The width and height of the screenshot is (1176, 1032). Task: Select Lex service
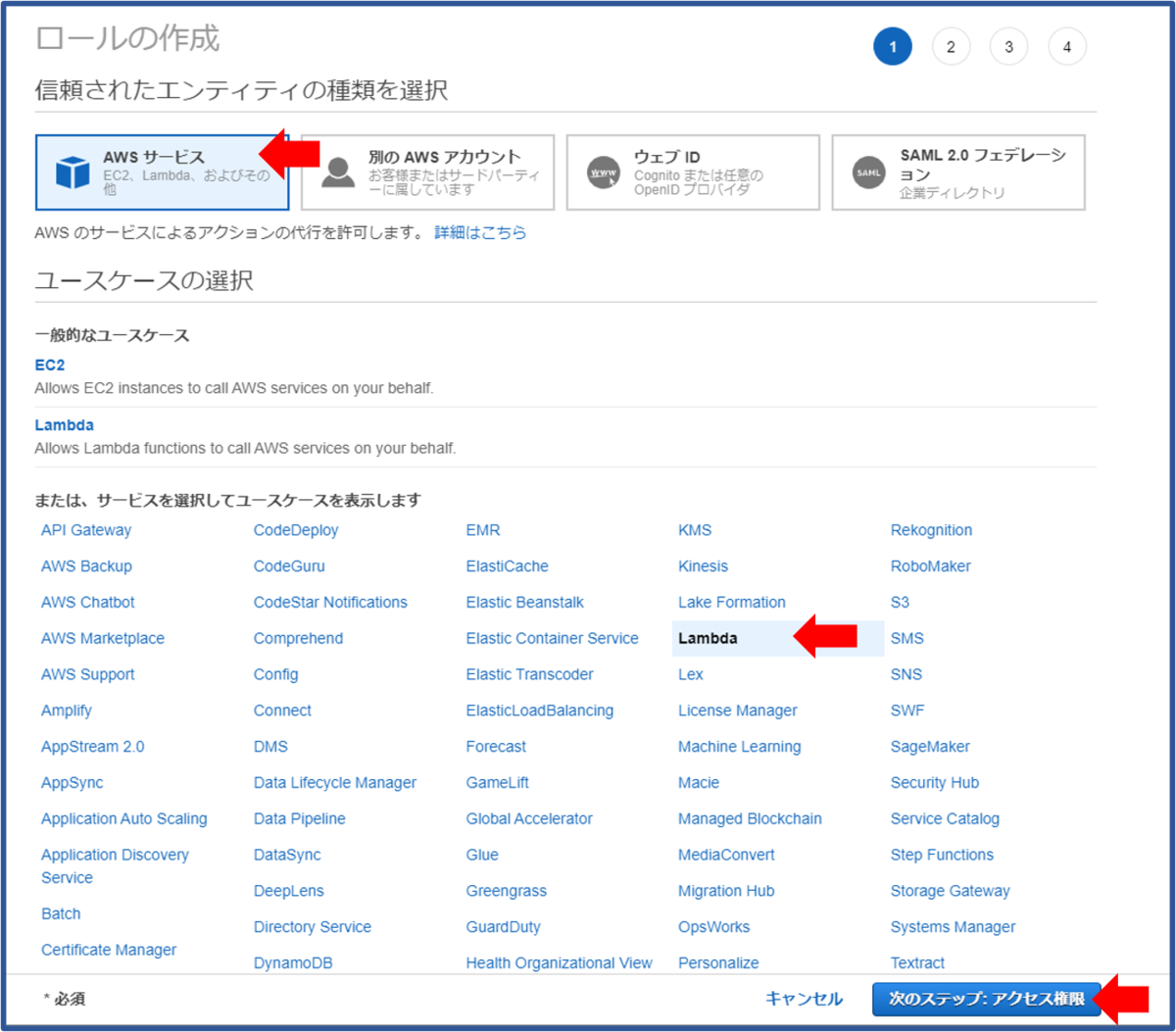tap(691, 674)
